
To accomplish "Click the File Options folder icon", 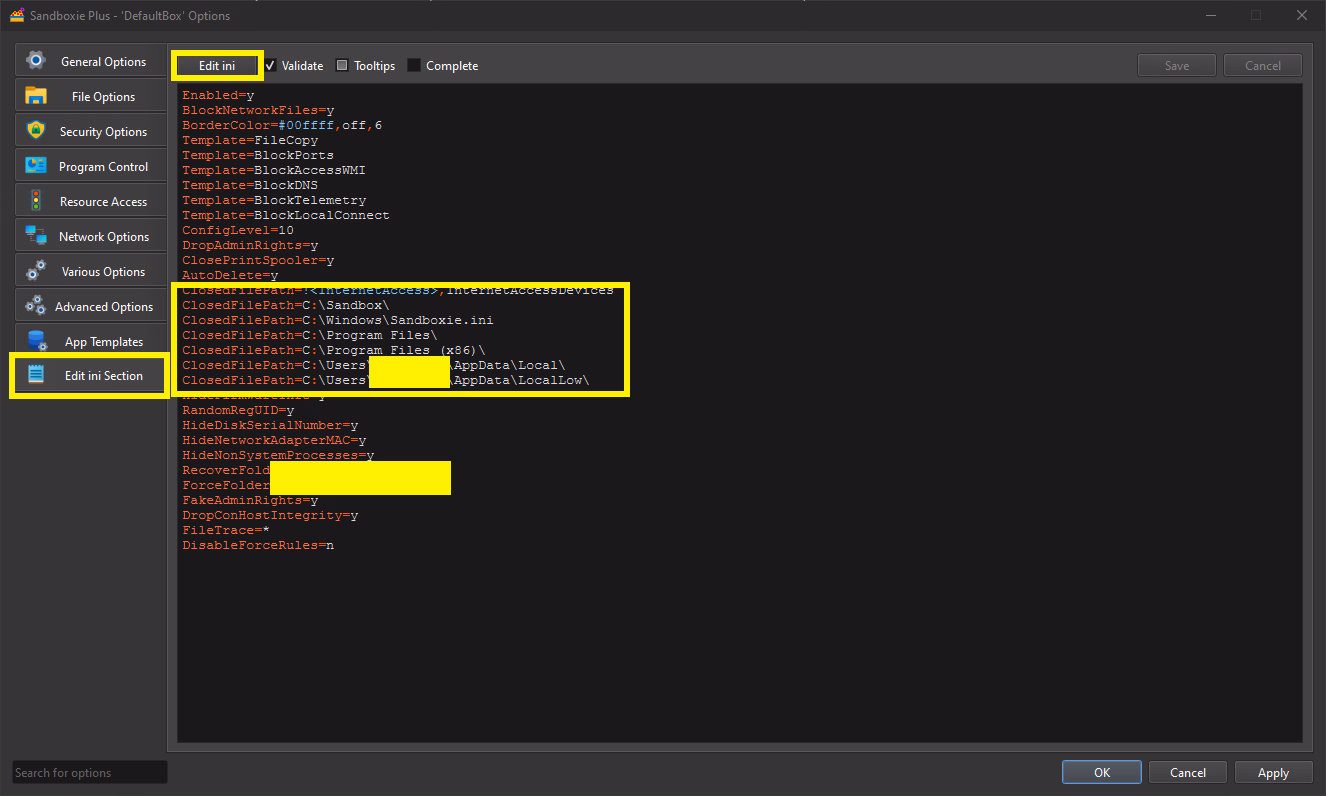I will [x=36, y=96].
